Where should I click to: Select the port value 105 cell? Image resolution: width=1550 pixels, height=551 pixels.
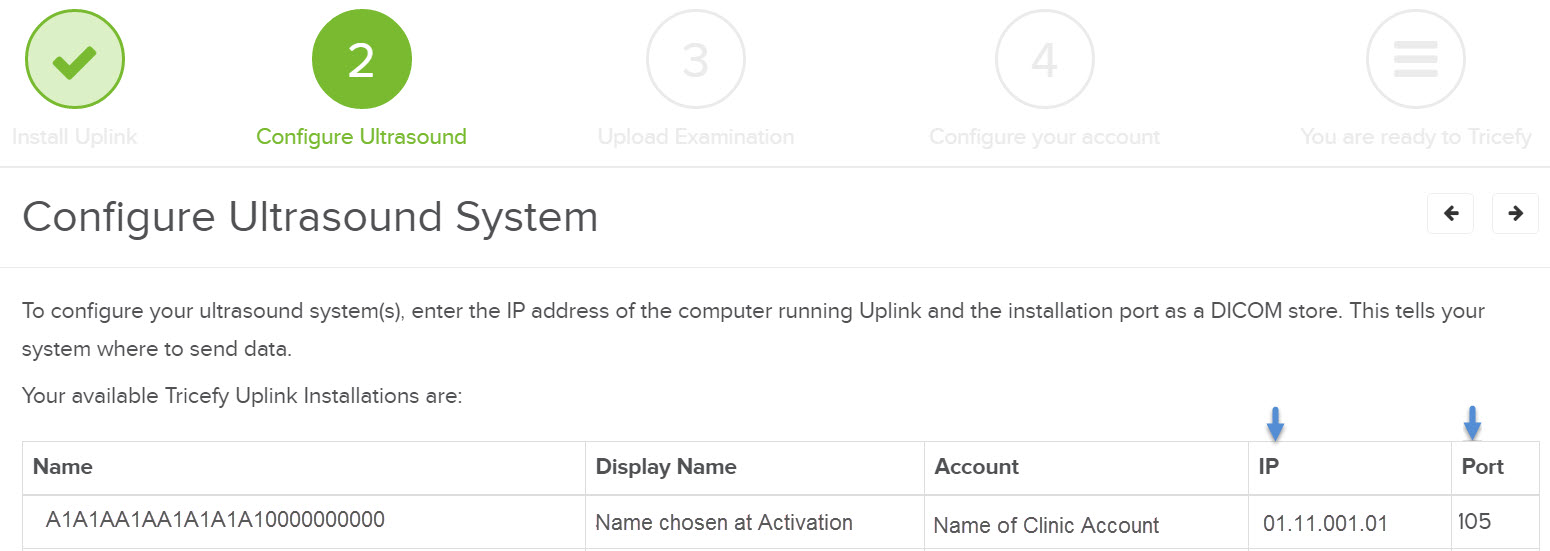coord(1474,521)
